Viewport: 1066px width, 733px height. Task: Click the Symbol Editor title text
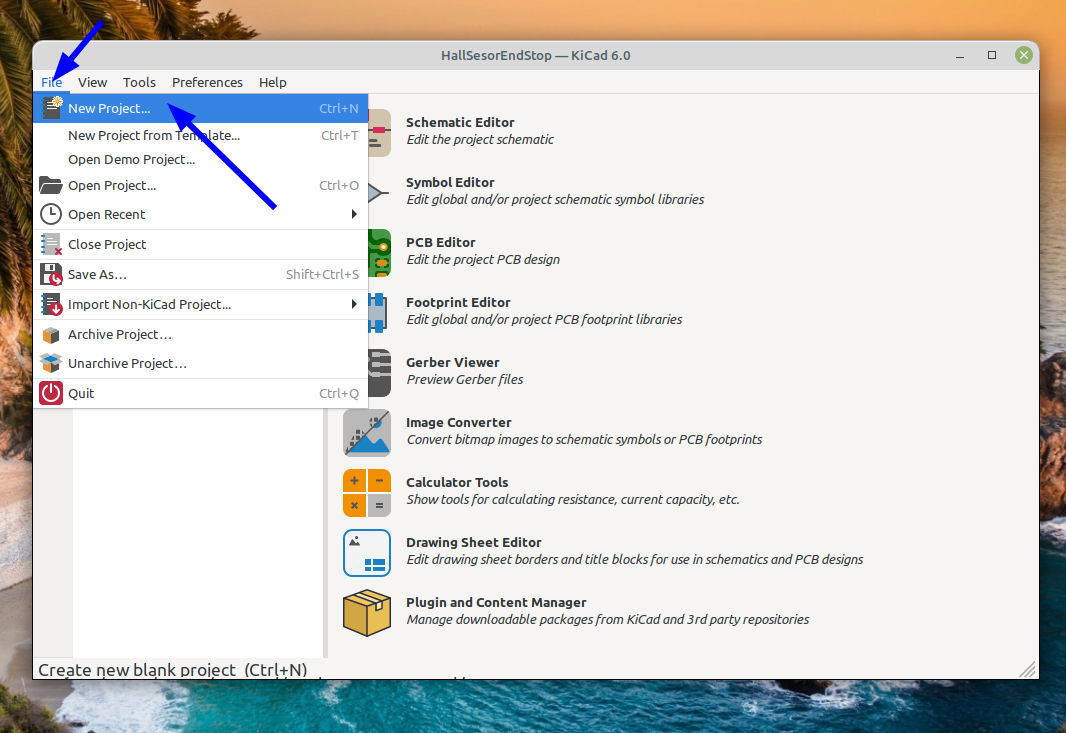click(x=450, y=182)
